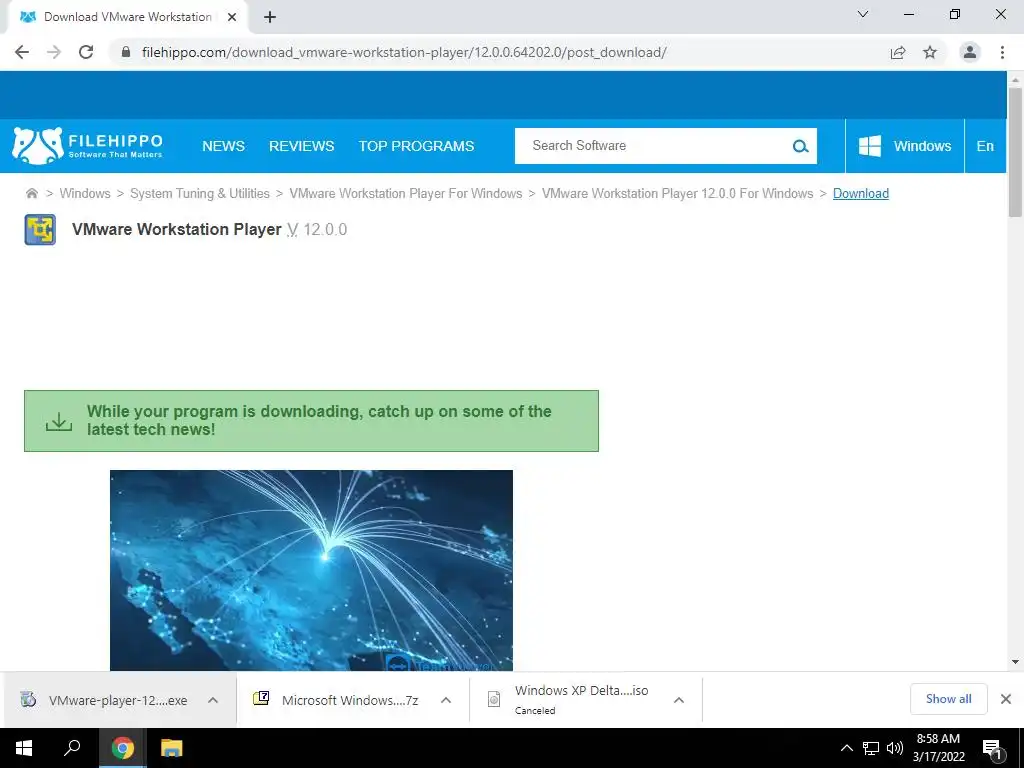Click the page vertical scrollbar thumb
This screenshot has height=768, width=1024.
click(1015, 152)
